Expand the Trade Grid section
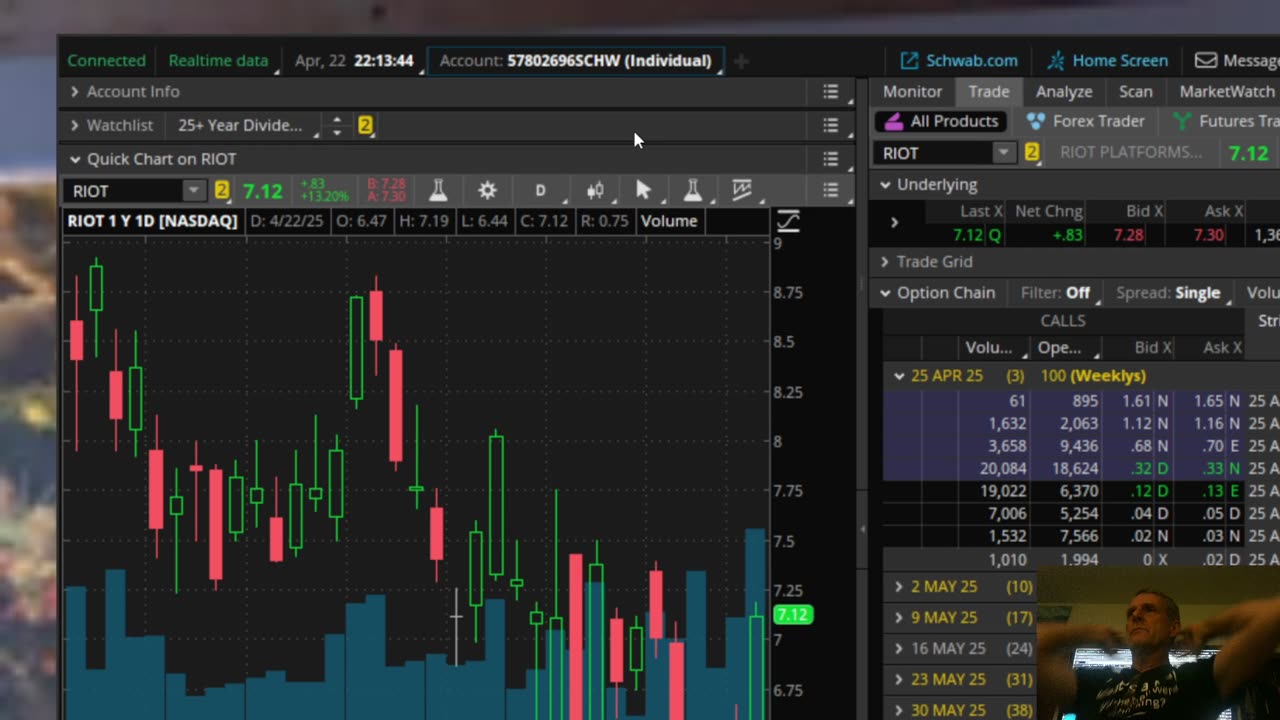The height and width of the screenshot is (720, 1280). click(885, 262)
